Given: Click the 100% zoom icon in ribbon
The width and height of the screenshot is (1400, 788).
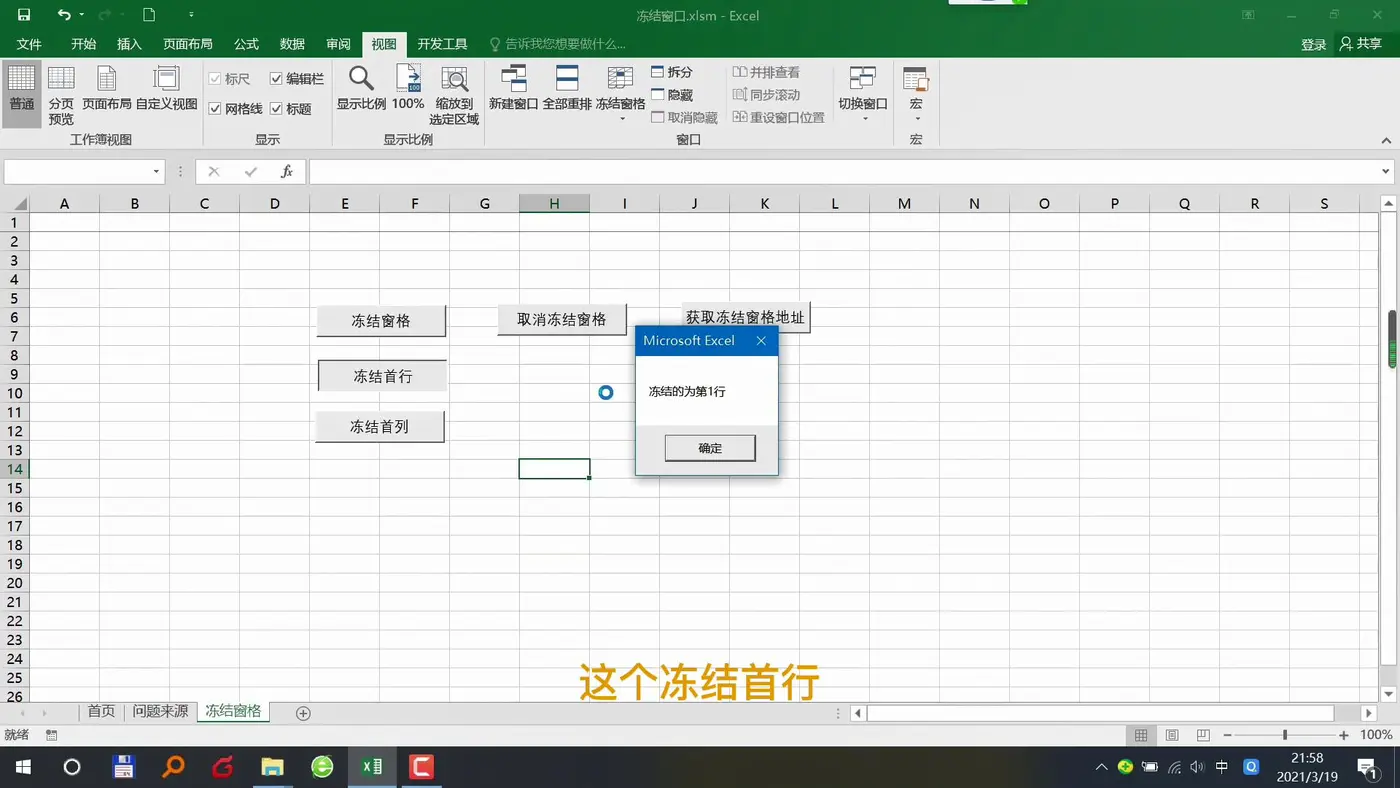Looking at the screenshot, I should tap(408, 89).
